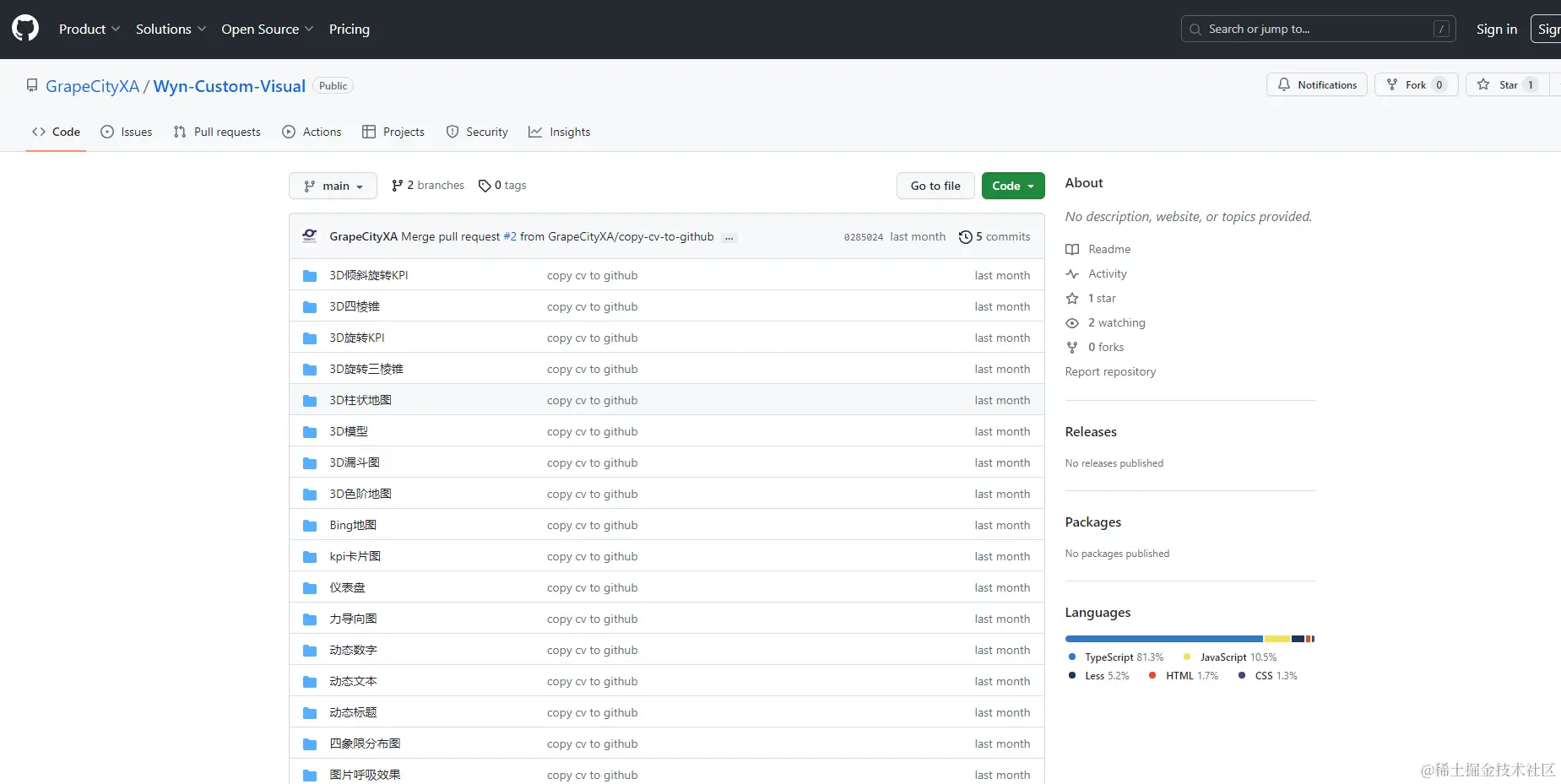Image resolution: width=1561 pixels, height=784 pixels.
Task: View the 5 commits history
Action: coord(995,236)
